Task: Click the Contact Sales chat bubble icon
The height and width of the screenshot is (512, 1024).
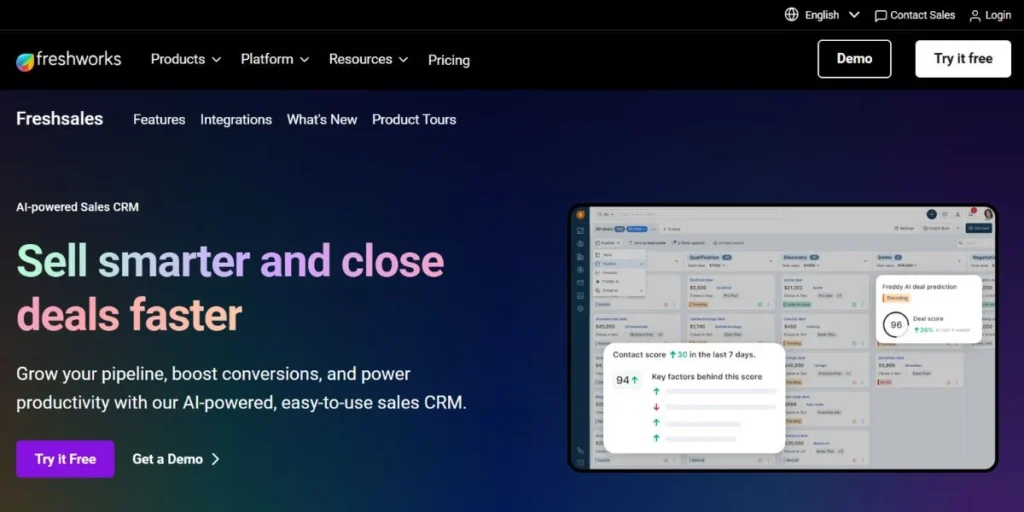Action: pos(881,16)
